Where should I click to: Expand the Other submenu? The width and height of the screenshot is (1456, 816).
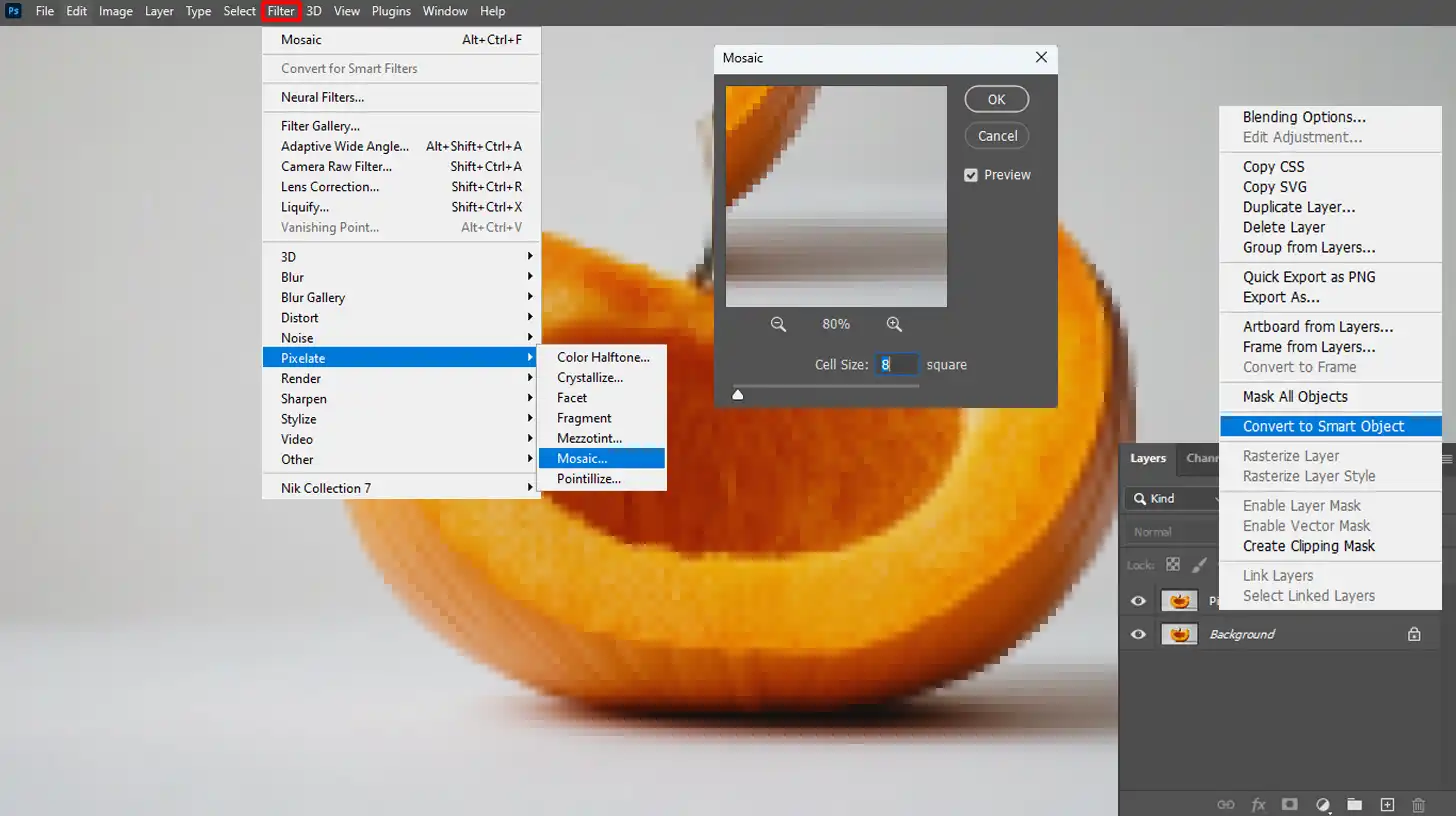pos(401,459)
